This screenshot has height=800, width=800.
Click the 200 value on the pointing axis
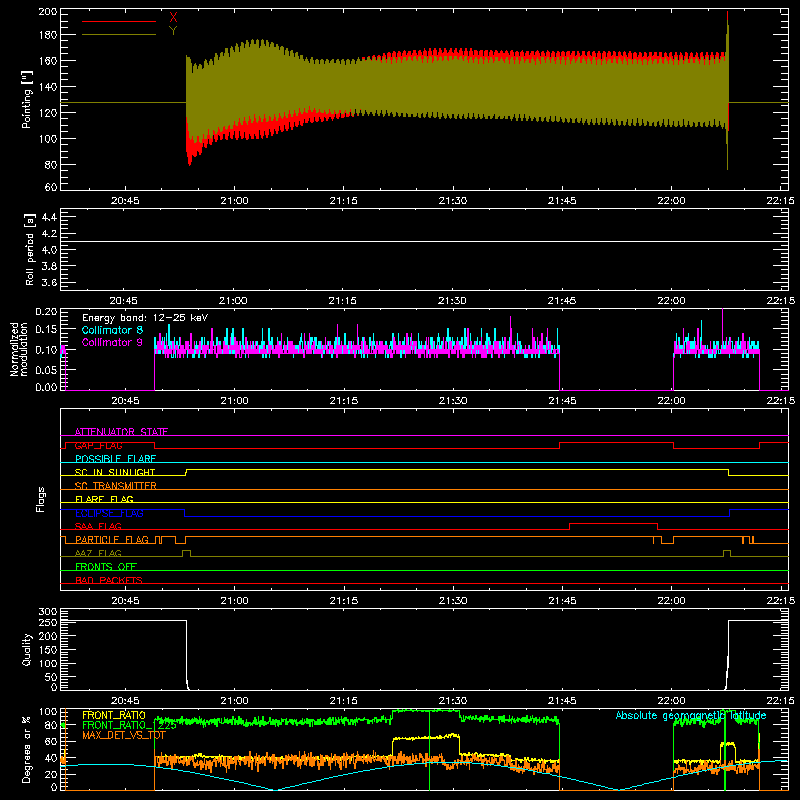(x=48, y=11)
